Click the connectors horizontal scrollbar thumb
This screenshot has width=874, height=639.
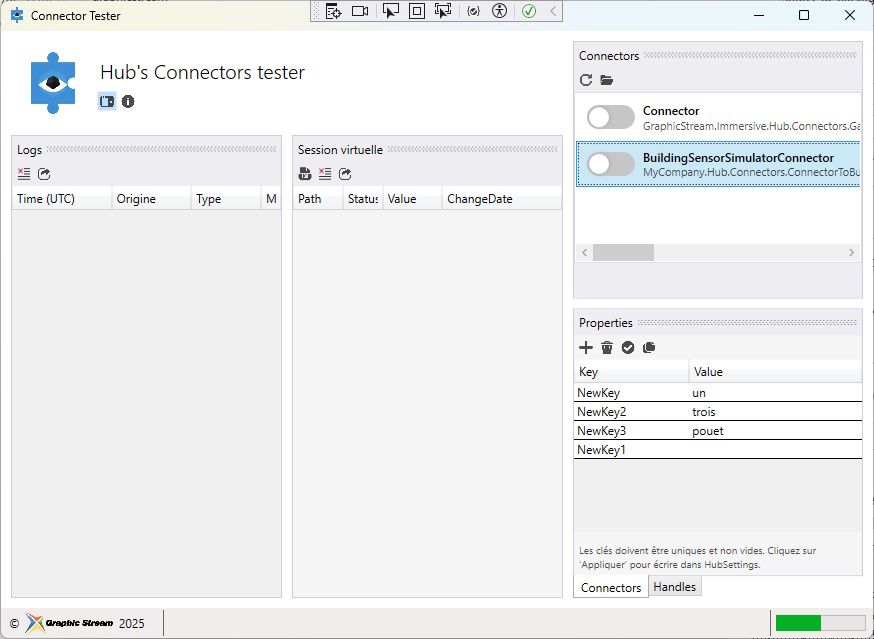623,253
